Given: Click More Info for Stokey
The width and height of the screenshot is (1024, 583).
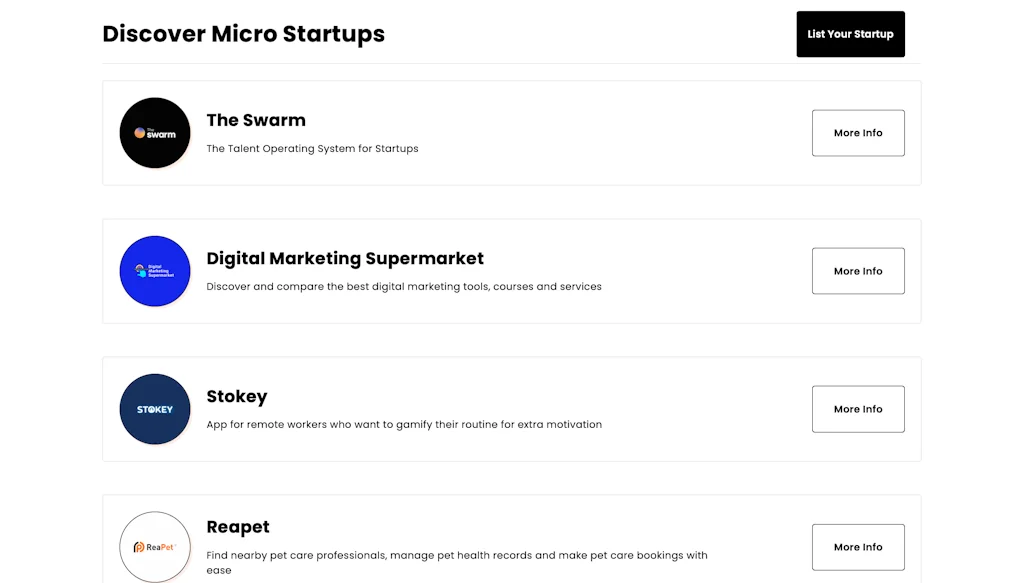Looking at the screenshot, I should (858, 408).
